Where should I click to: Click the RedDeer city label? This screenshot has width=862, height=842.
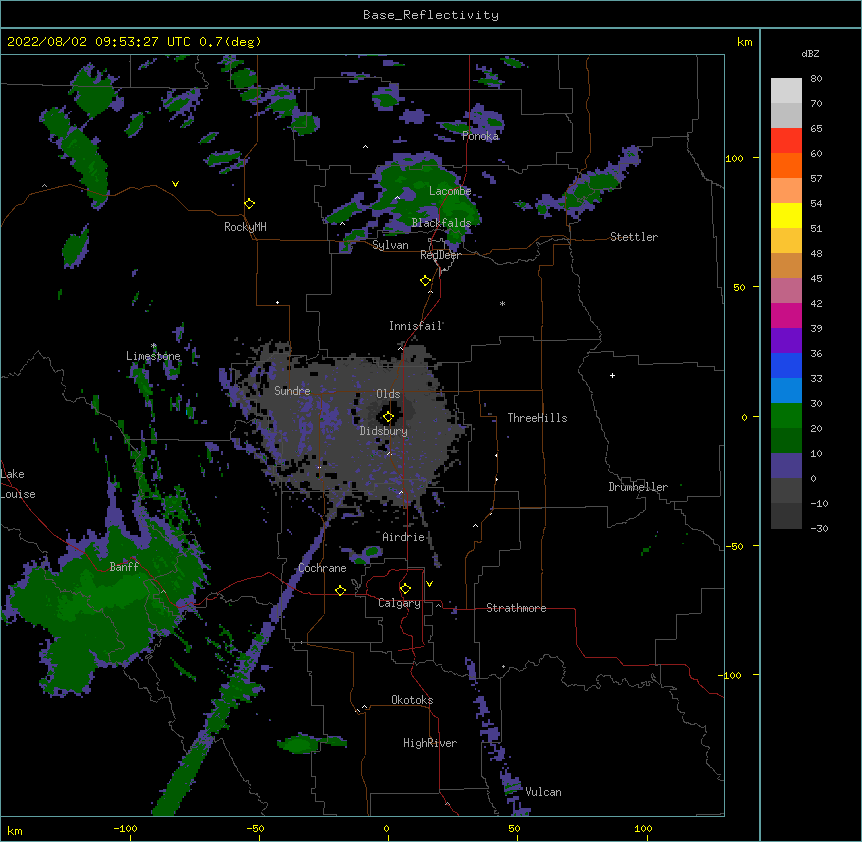440,255
